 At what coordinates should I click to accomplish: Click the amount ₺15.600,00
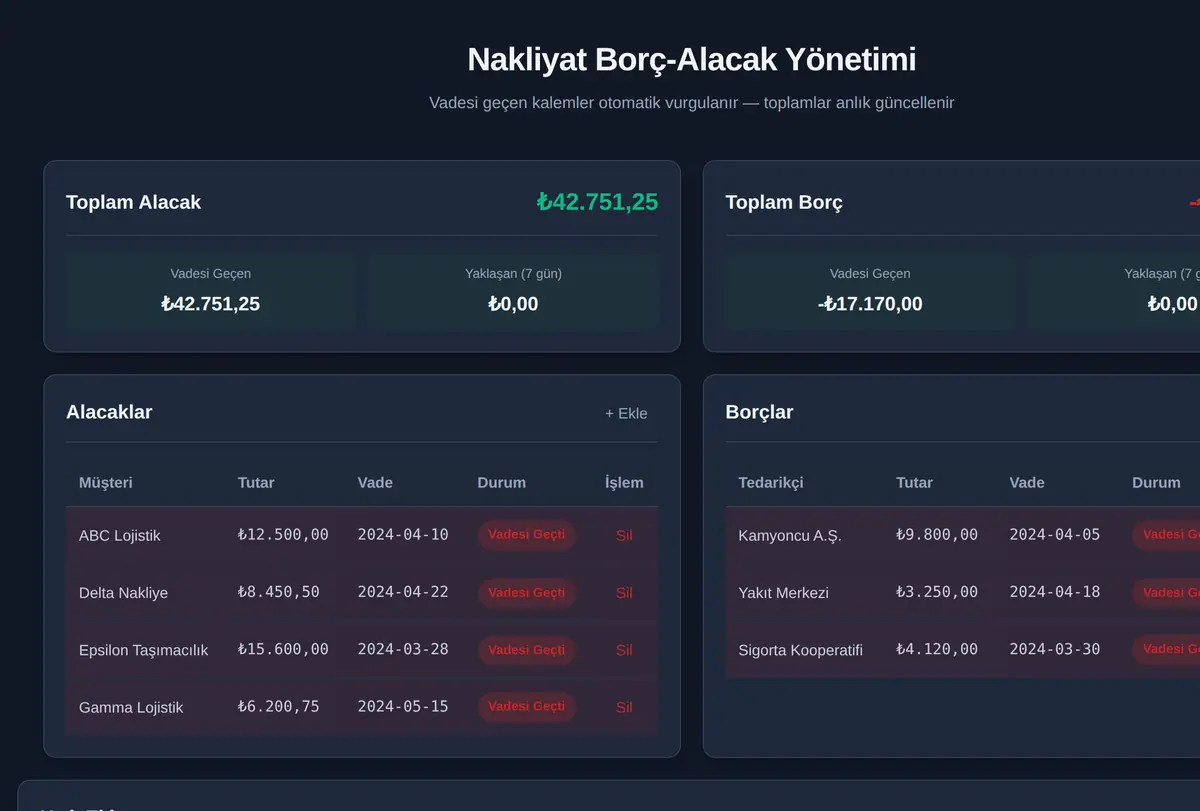[283, 649]
